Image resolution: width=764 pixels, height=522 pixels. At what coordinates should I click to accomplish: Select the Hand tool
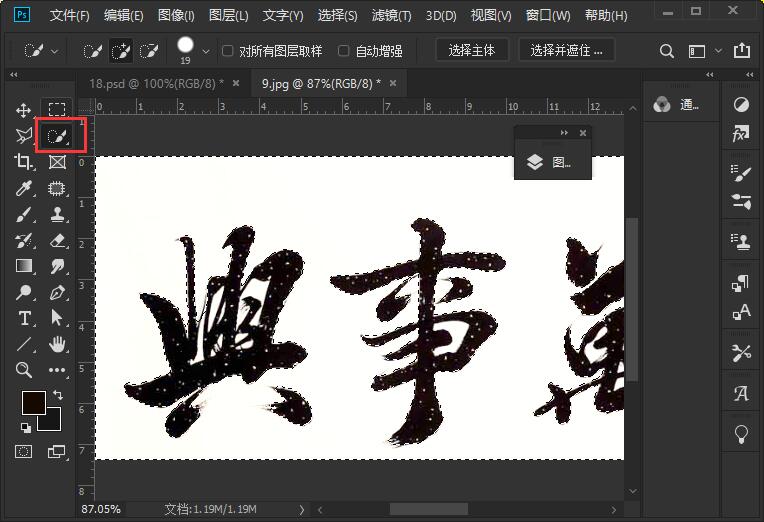(x=57, y=344)
